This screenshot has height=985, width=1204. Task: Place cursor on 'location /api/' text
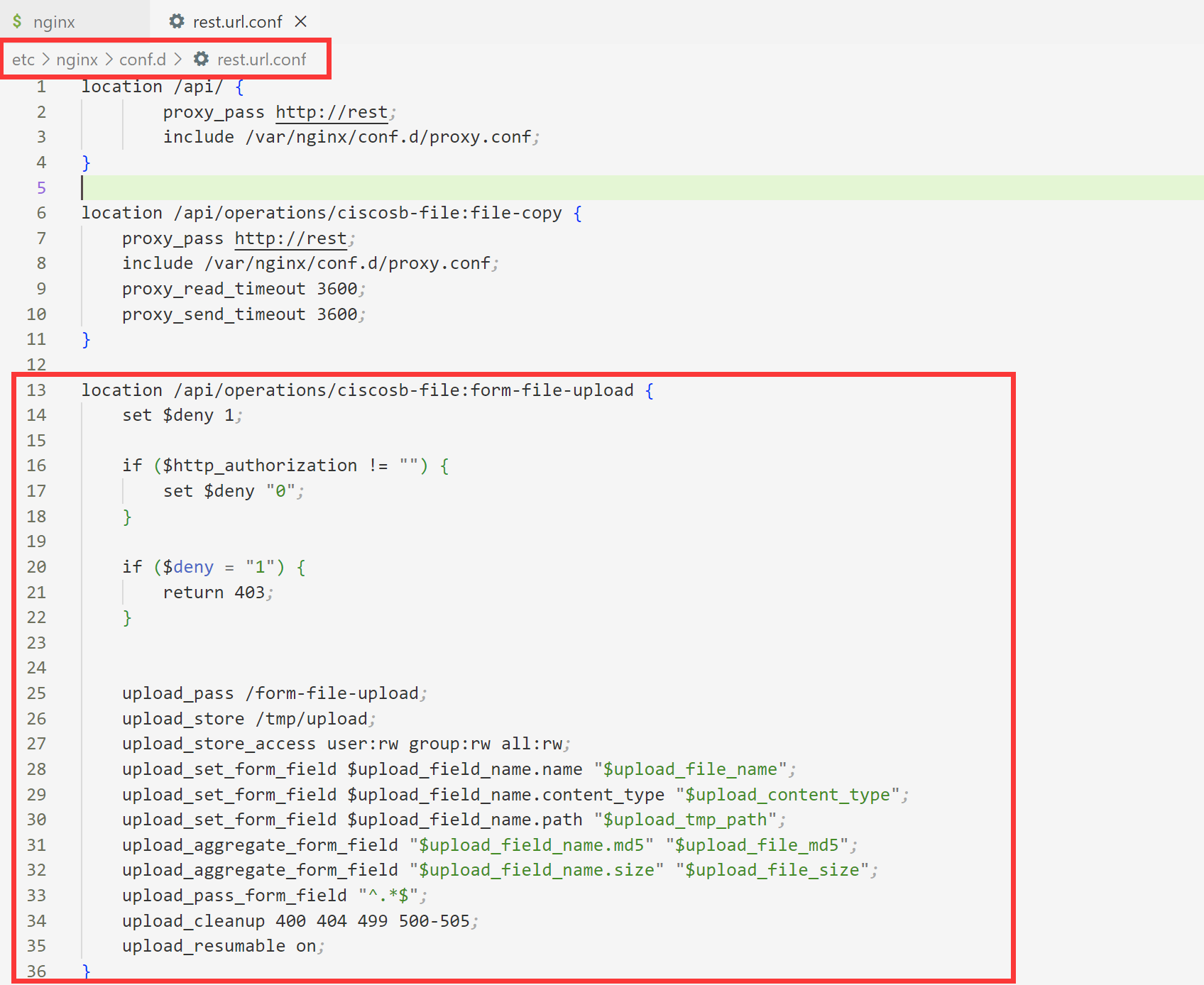[152, 87]
